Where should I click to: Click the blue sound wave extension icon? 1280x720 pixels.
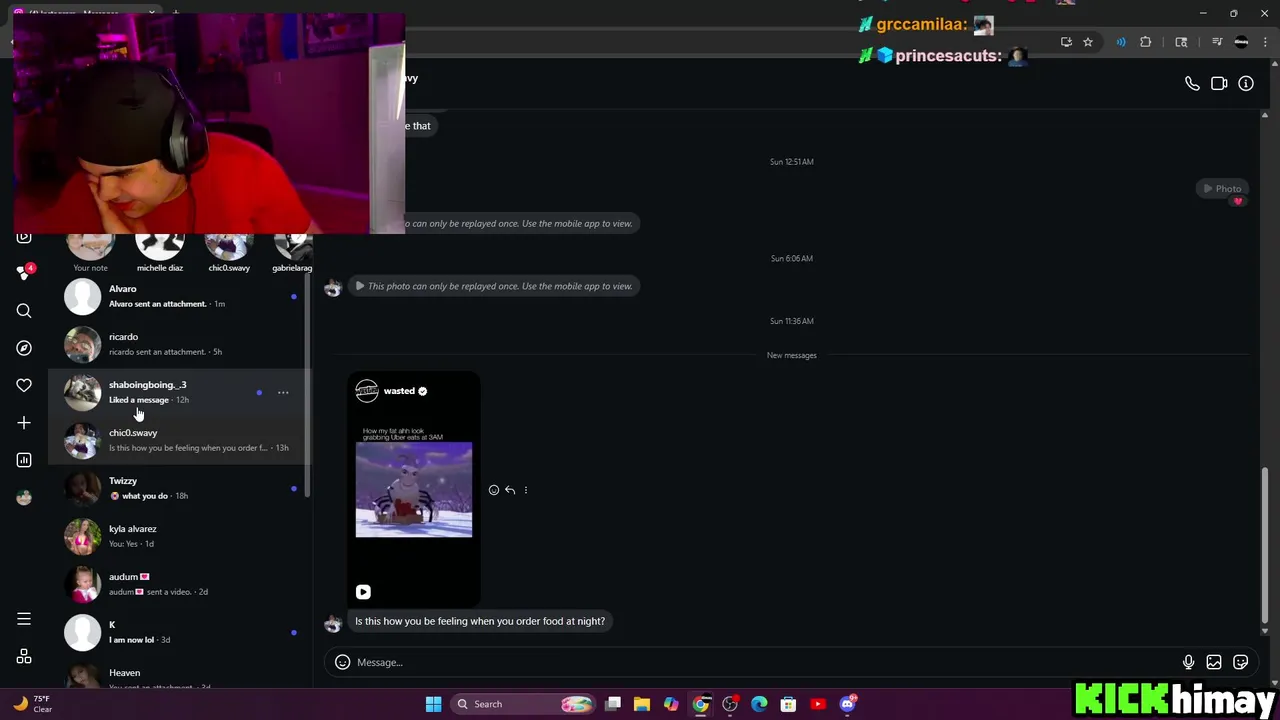tap(1121, 42)
